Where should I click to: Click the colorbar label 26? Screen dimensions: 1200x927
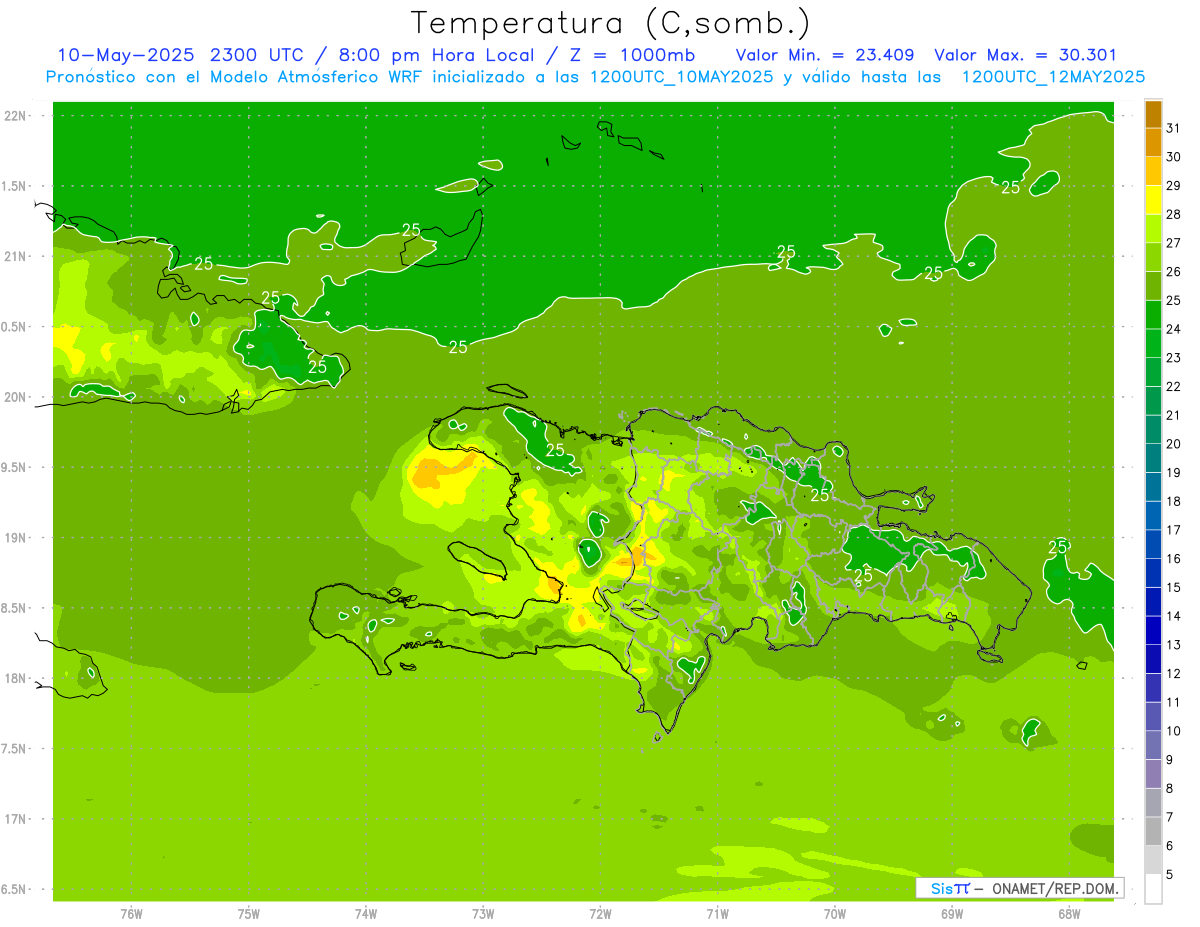tap(1173, 272)
